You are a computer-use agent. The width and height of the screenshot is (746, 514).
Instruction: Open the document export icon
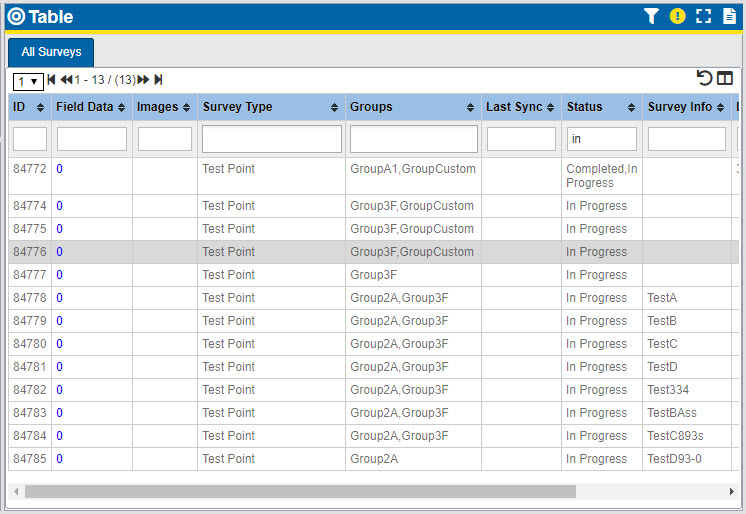tap(729, 16)
